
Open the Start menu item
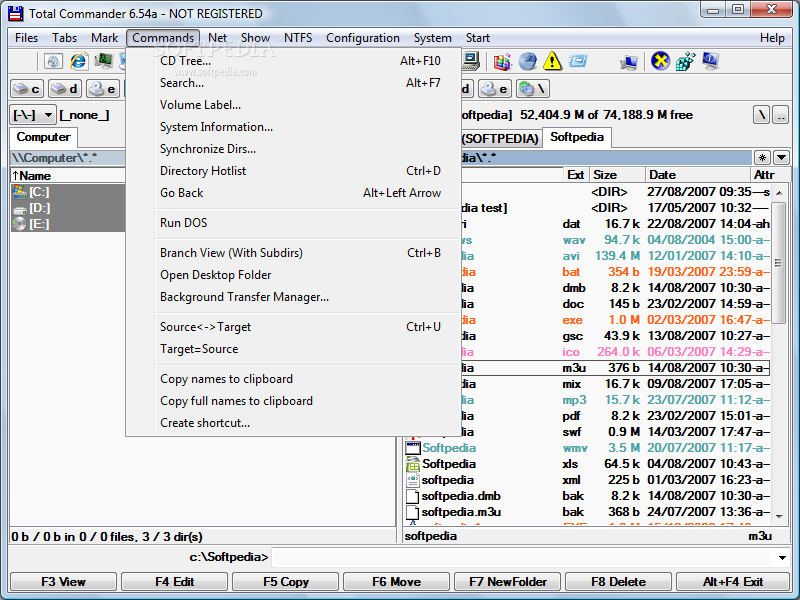478,38
